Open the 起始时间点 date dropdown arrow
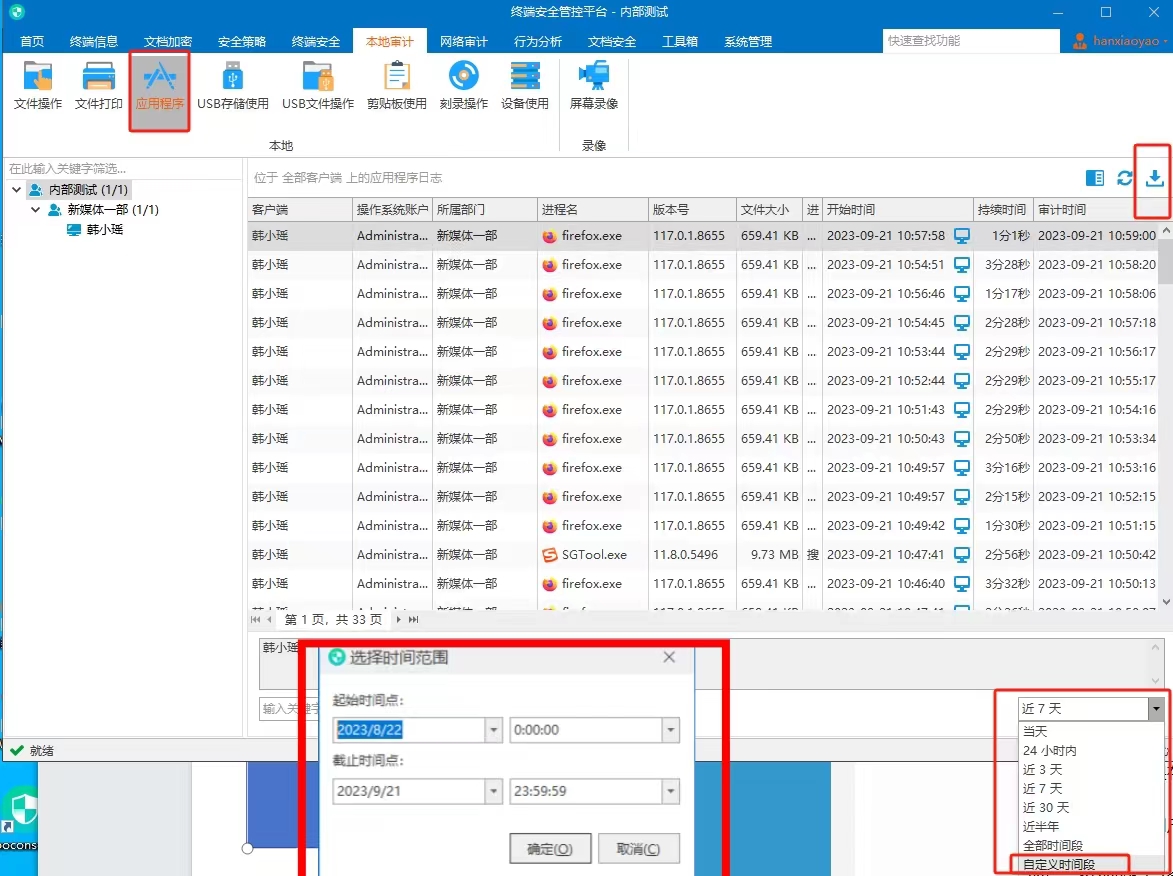The height and width of the screenshot is (876, 1173). click(x=493, y=730)
